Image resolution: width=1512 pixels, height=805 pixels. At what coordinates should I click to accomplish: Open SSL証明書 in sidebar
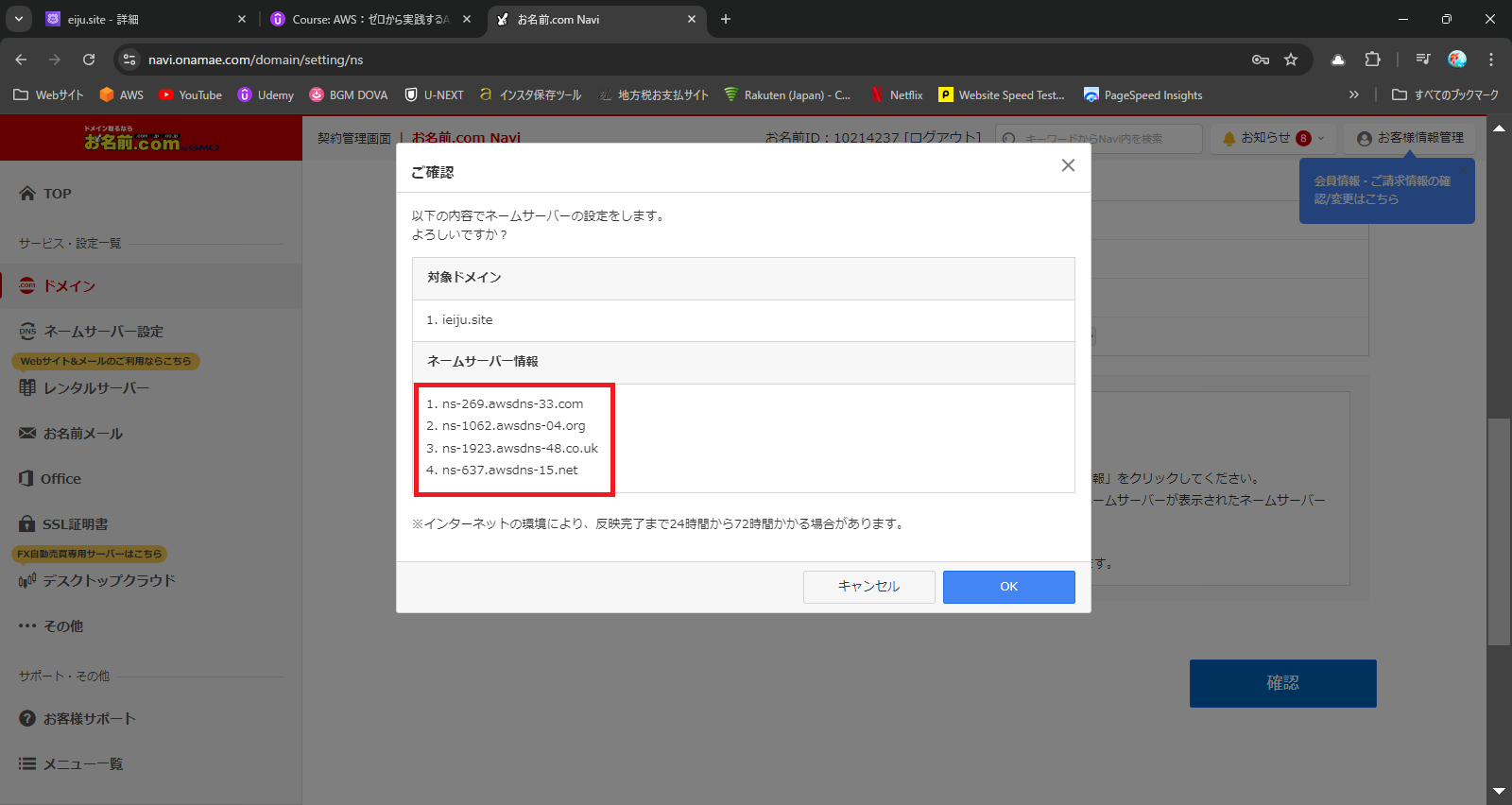tap(63, 524)
